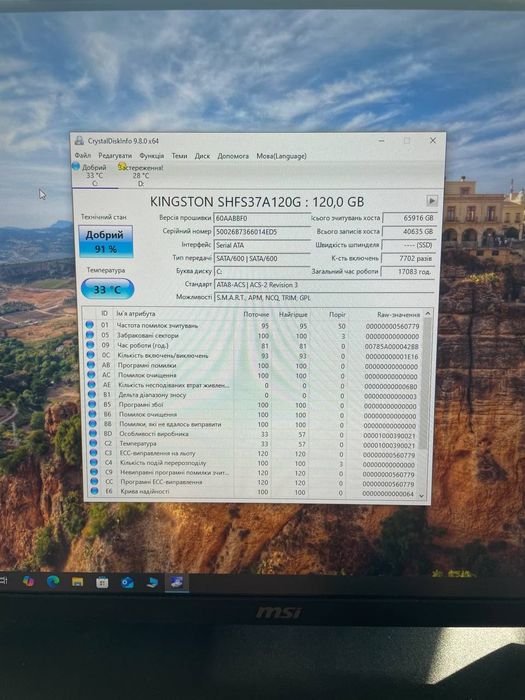This screenshot has width=525, height=700.
Task: Open the Мова(Language) menu
Action: [x=281, y=156]
